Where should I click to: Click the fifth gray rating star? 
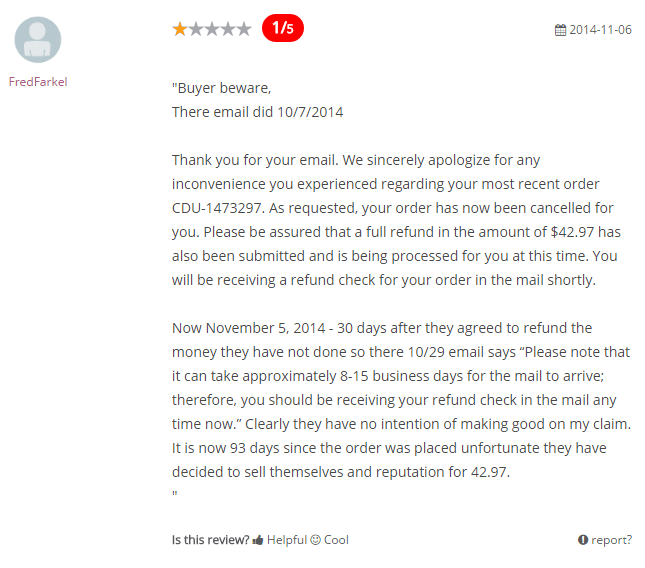[244, 29]
